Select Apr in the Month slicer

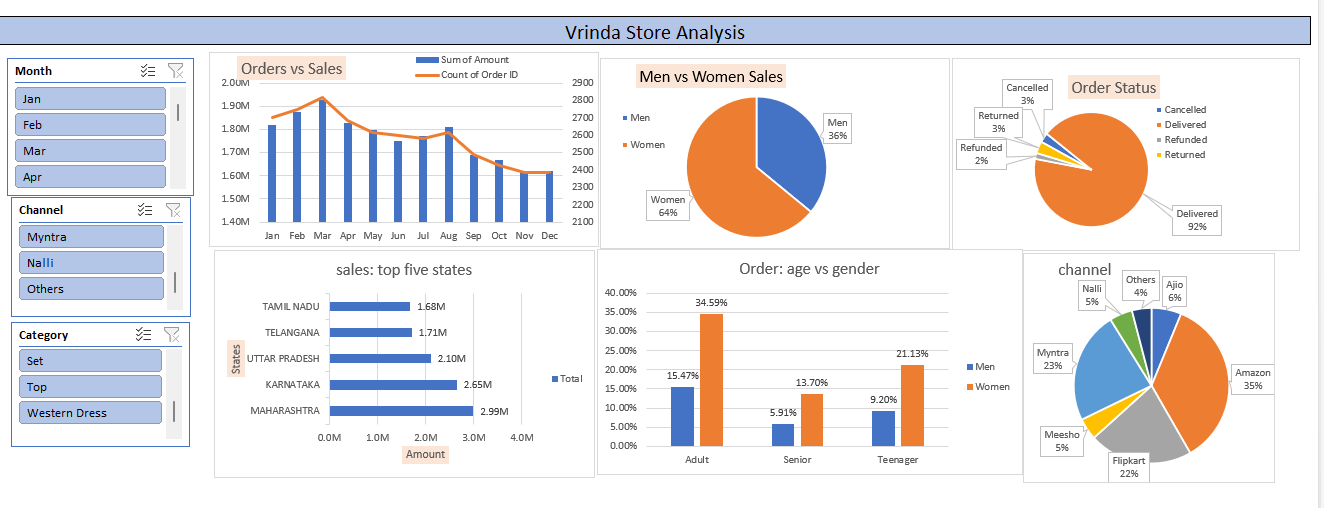tap(90, 177)
